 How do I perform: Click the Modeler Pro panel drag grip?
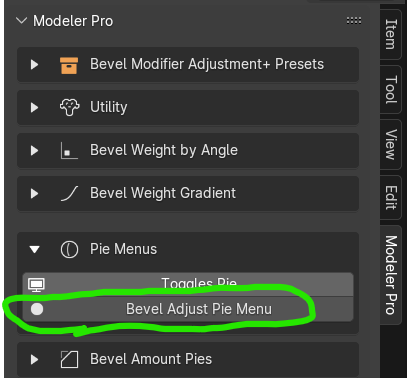(x=354, y=21)
